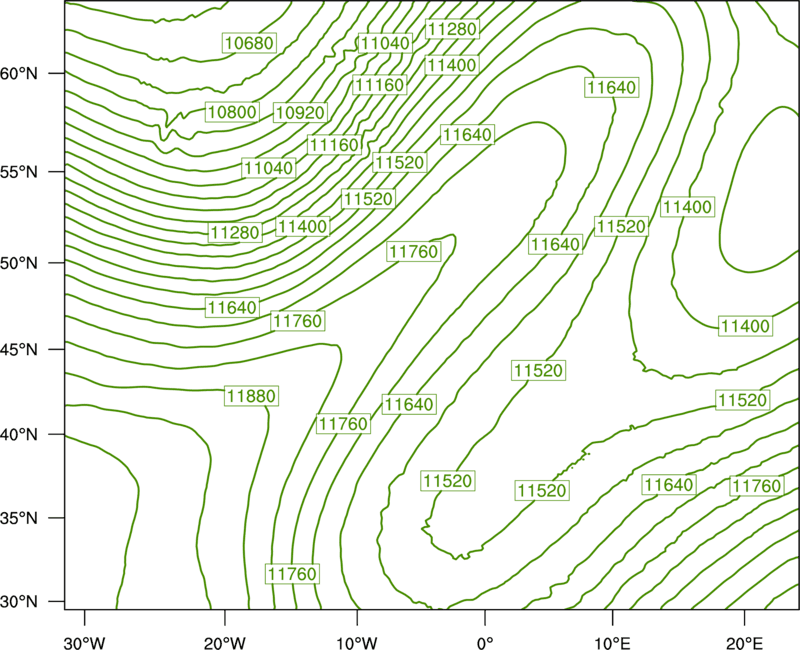Select the 11880 contour label
The width and height of the screenshot is (800, 650).
tap(252, 396)
